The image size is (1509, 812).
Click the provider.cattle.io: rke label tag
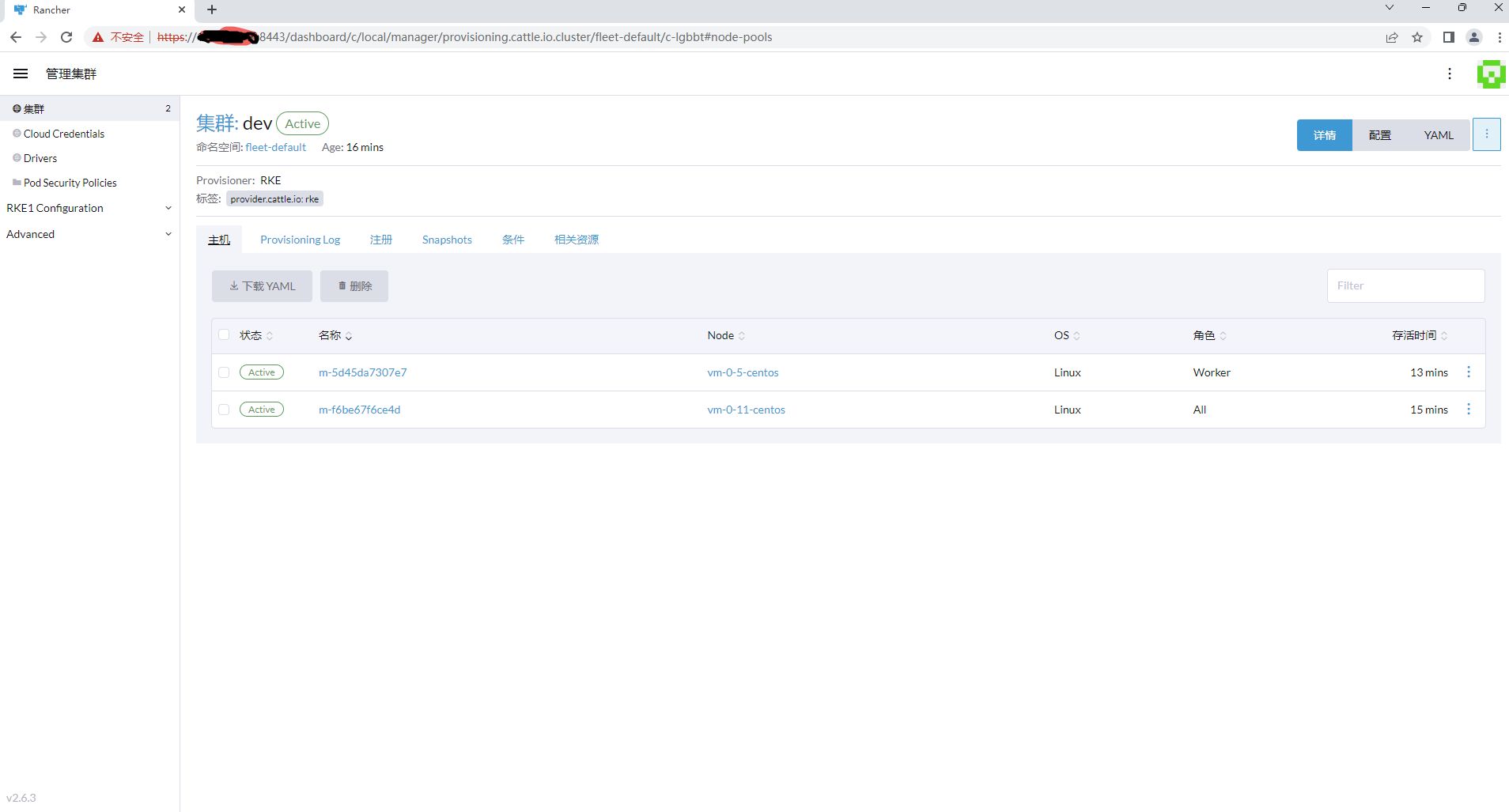point(274,198)
